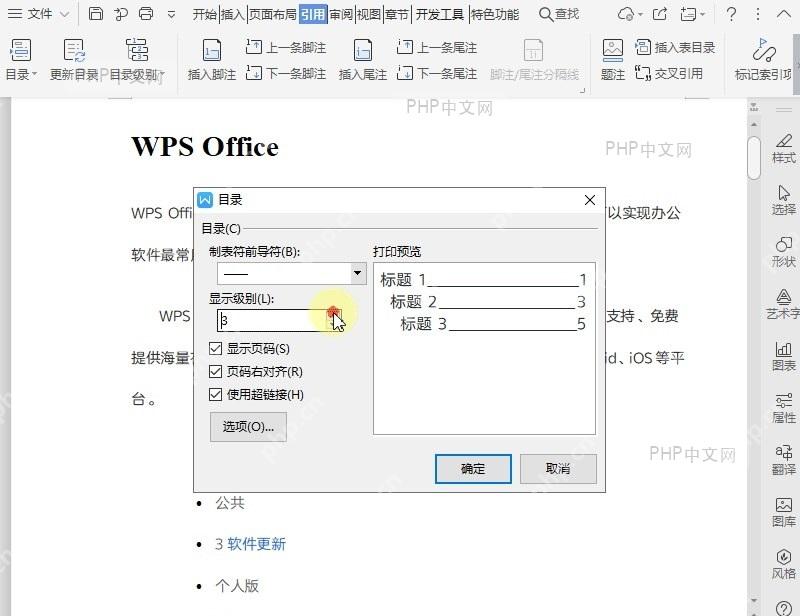Open the 特色功能 tab
800x616 pixels.
(x=494, y=14)
